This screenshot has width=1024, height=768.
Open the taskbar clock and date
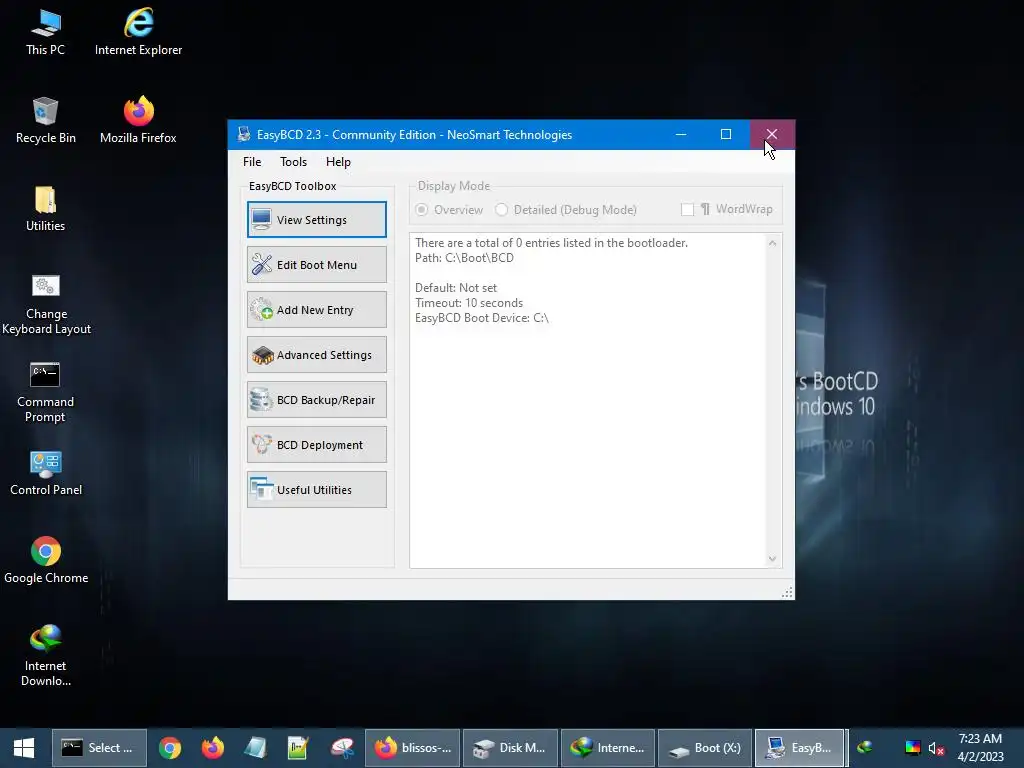pos(980,748)
